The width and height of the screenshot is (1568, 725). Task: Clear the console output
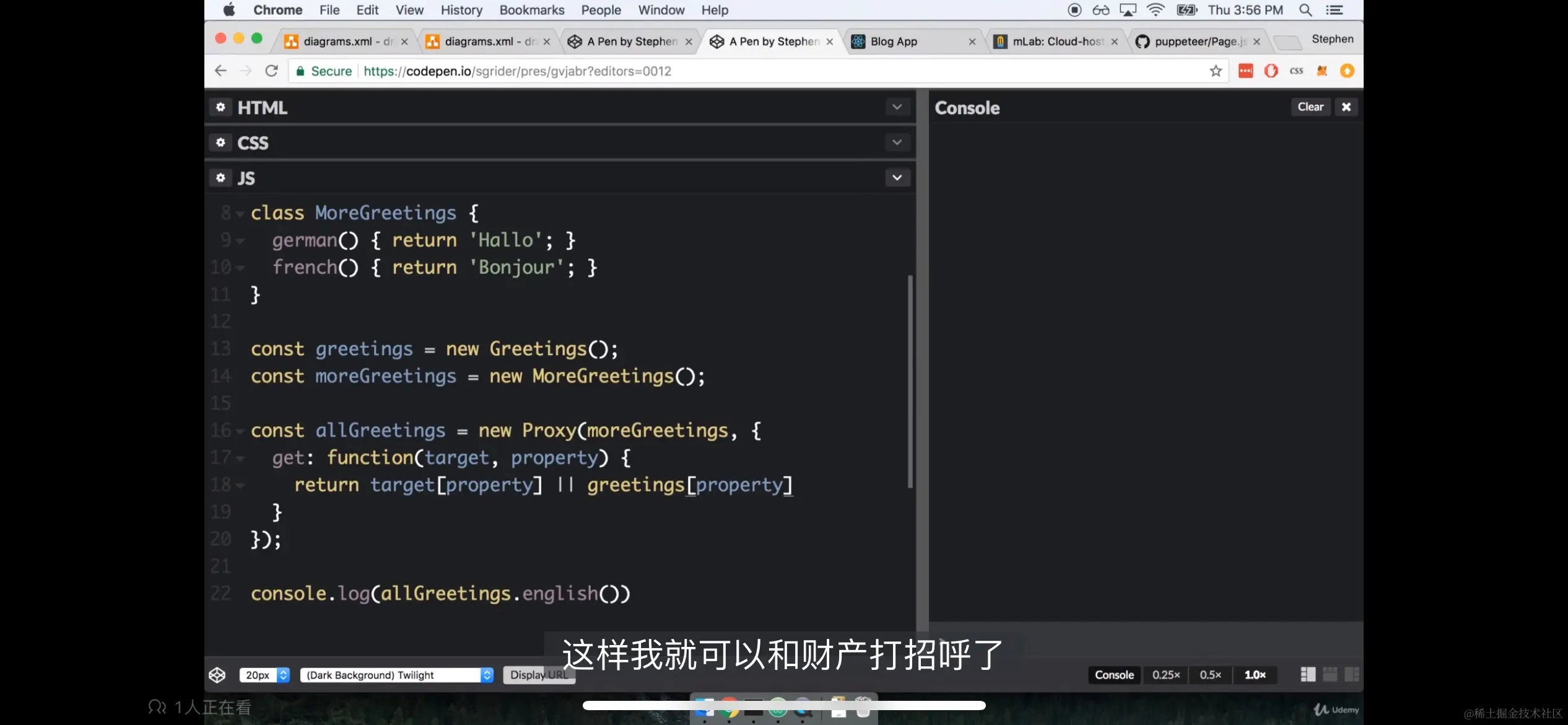[1310, 107]
